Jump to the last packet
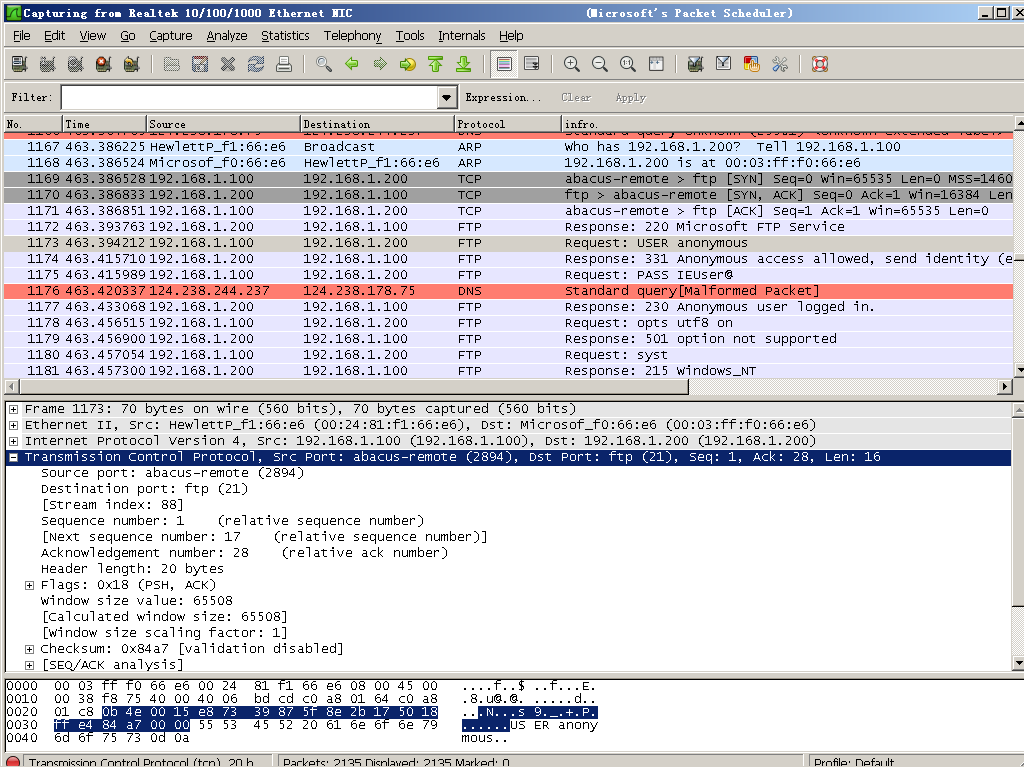Image resolution: width=1024 pixels, height=768 pixels. pos(464,64)
